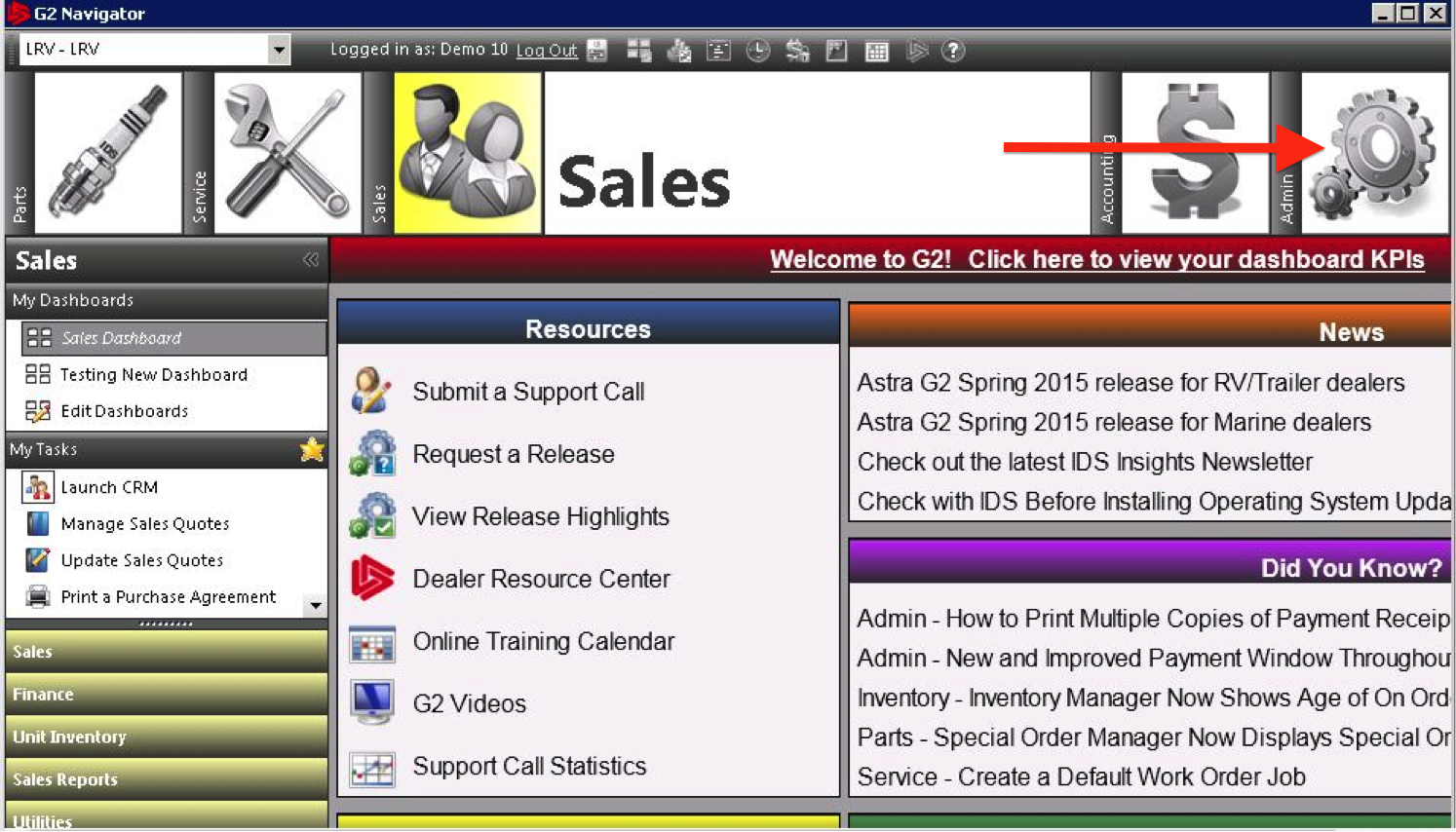The image size is (1456, 832).
Task: Click the dashboard KPIs welcome banner link
Action: tap(1096, 259)
